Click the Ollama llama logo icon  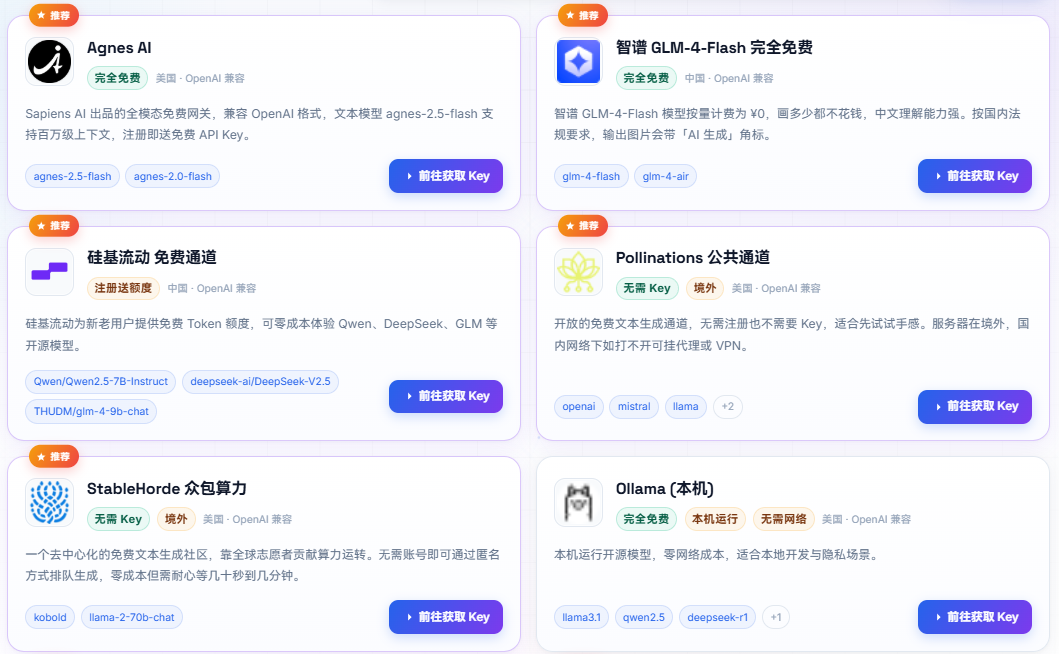tap(578, 503)
